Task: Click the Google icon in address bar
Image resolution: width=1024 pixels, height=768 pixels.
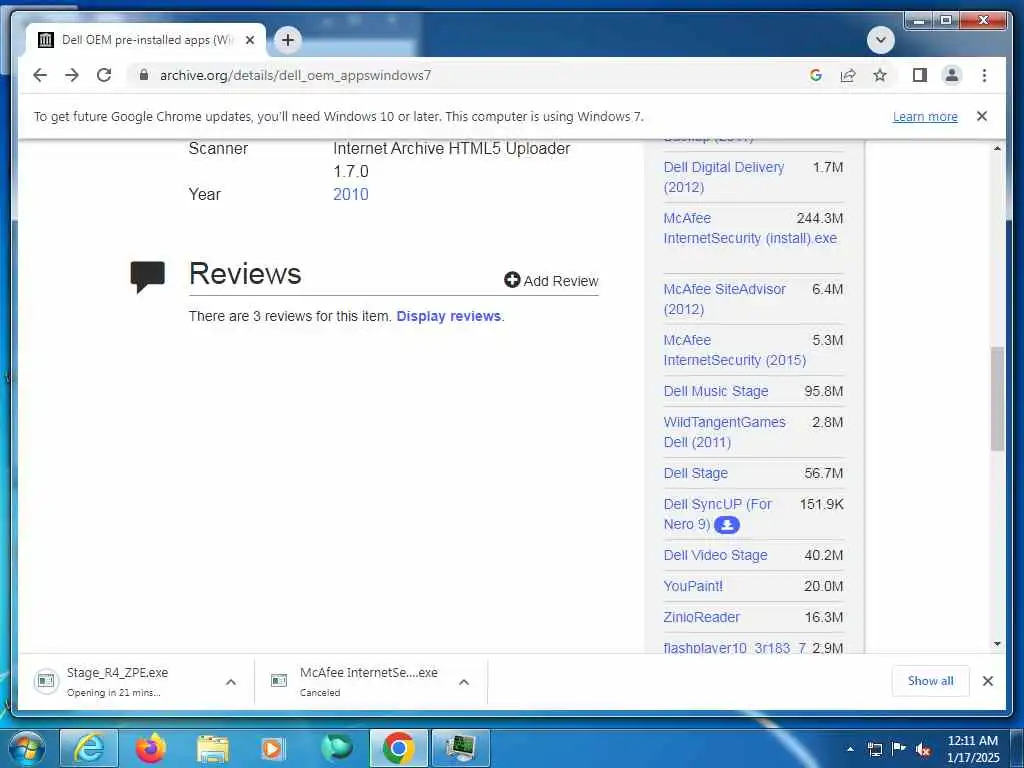Action: 816,75
